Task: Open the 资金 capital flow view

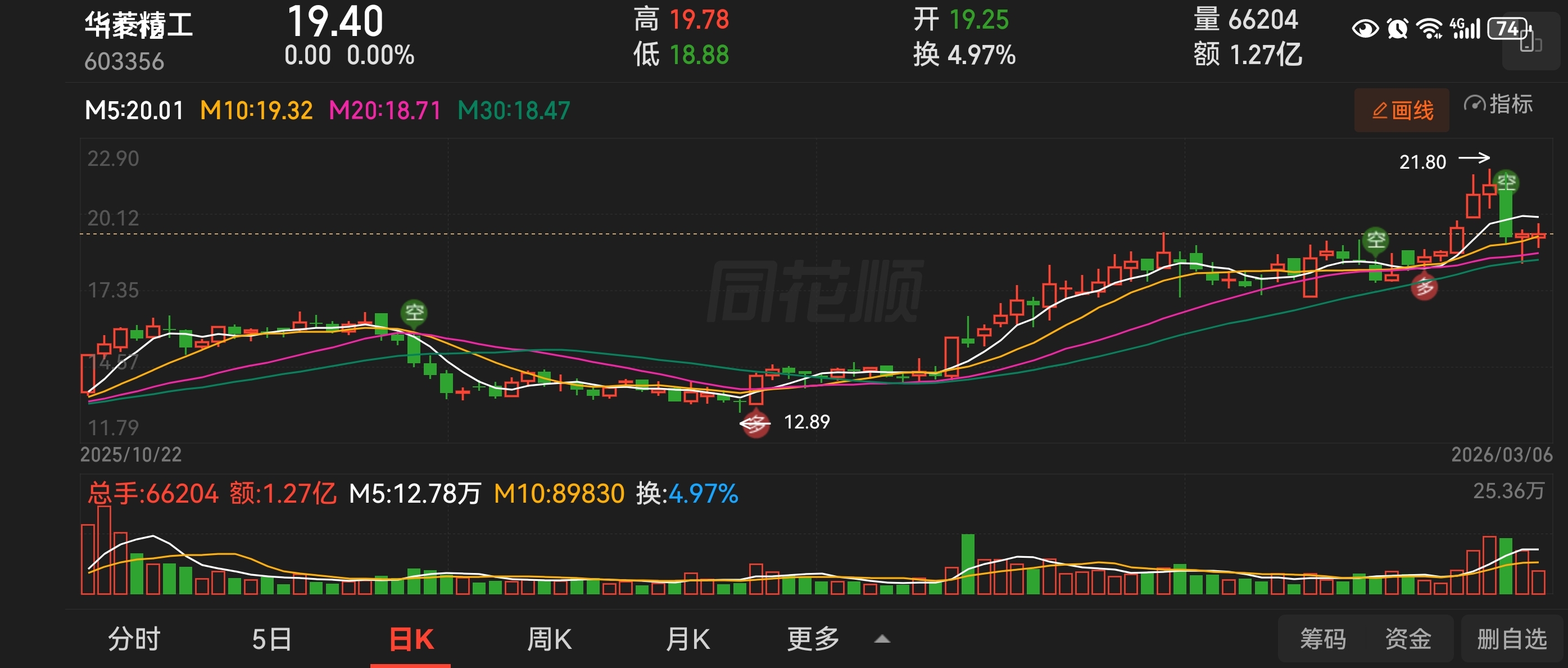Action: pyautogui.click(x=1408, y=639)
